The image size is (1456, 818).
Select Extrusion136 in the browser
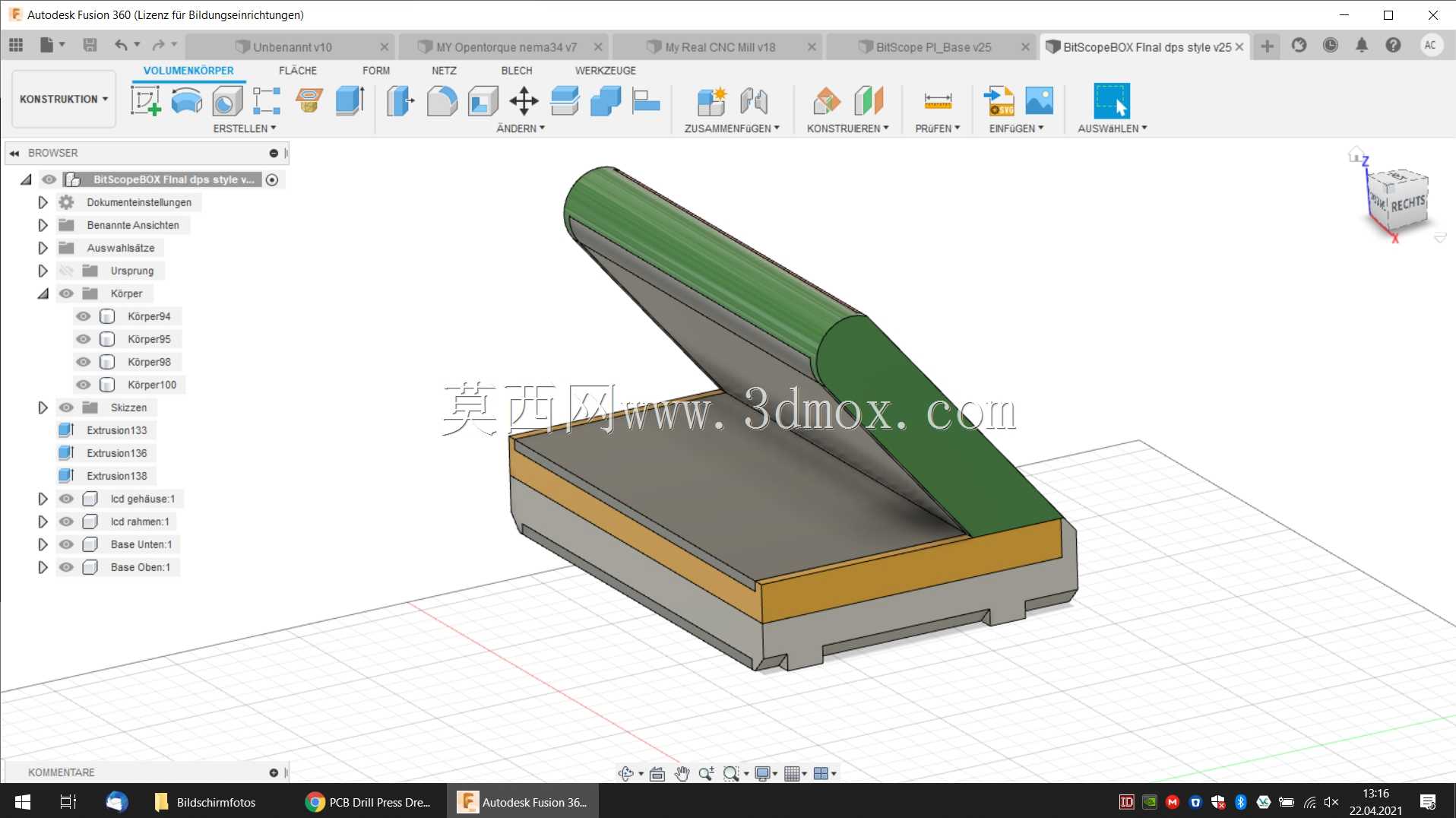[116, 453]
